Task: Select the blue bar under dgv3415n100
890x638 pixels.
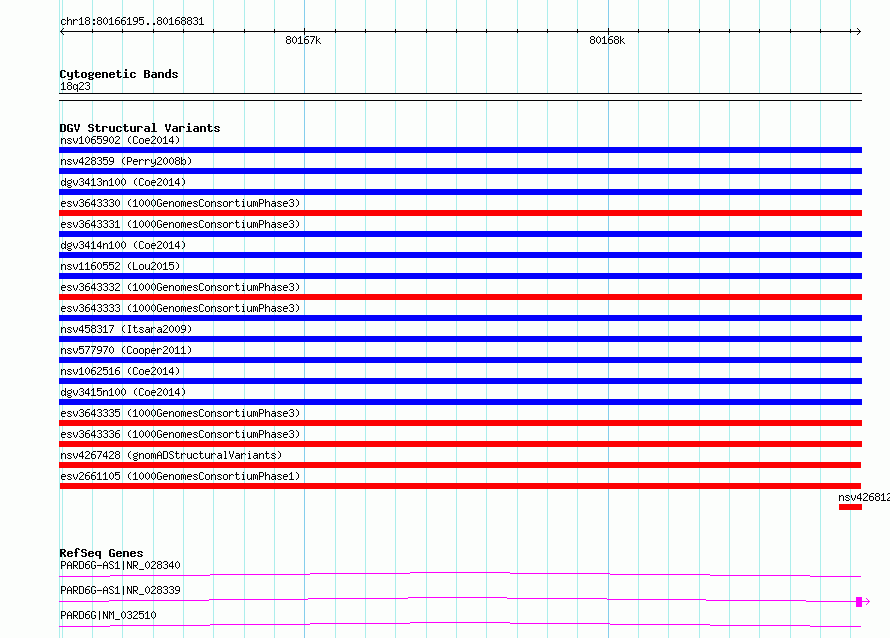Action: [x=460, y=402]
